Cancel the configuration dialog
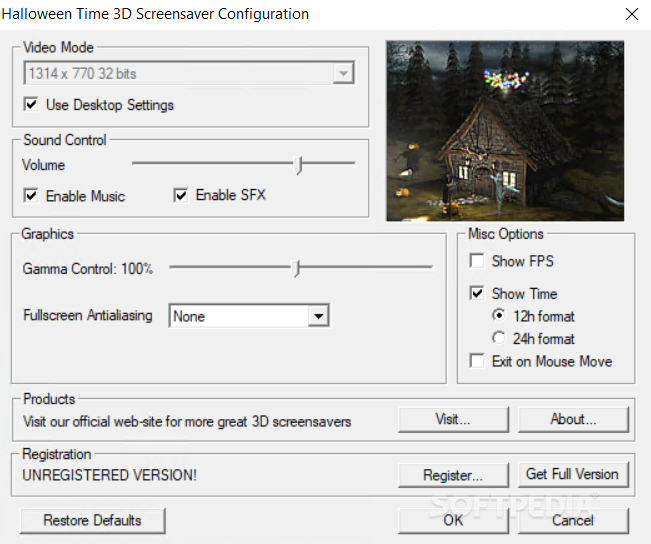Screen dimensions: 651x544 [573, 520]
